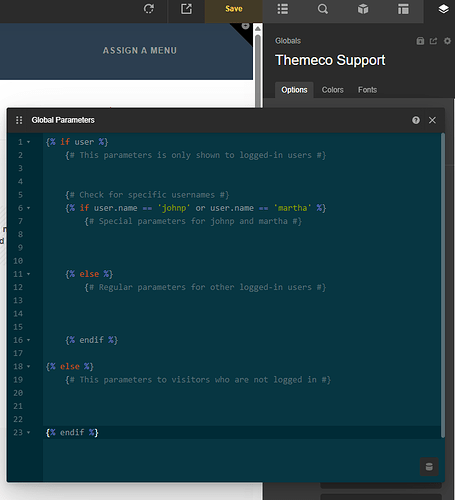Open the layout templates icon
Screen dimensions: 455x500
403,9
